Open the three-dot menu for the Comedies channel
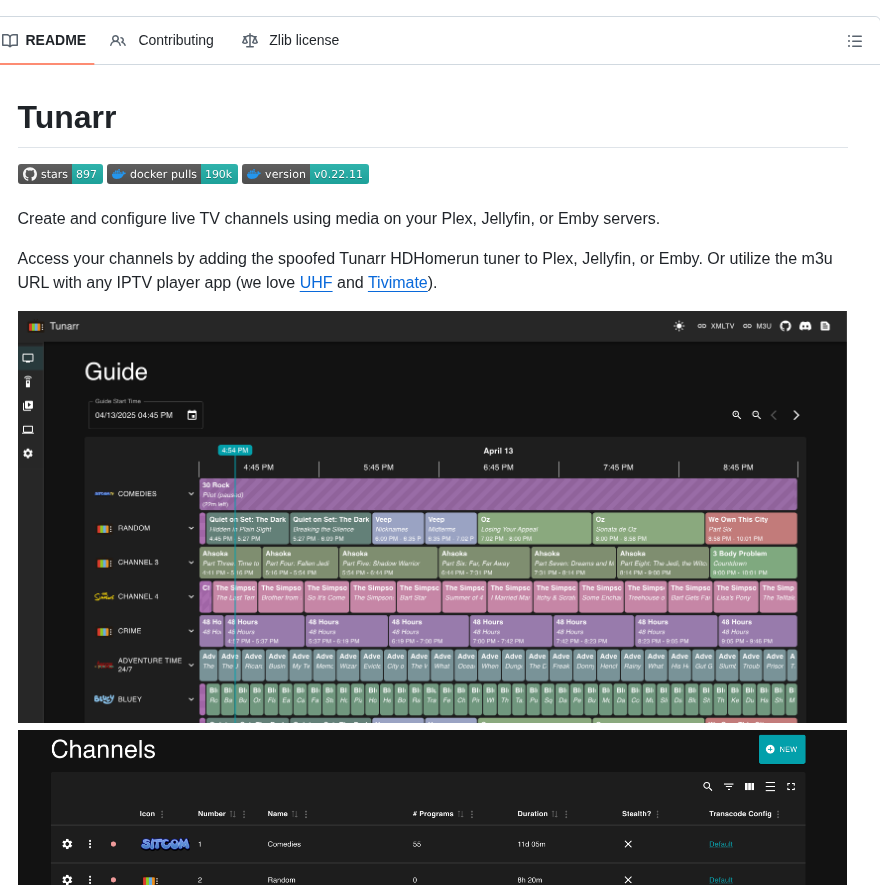The height and width of the screenshot is (885, 880). pyautogui.click(x=89, y=844)
